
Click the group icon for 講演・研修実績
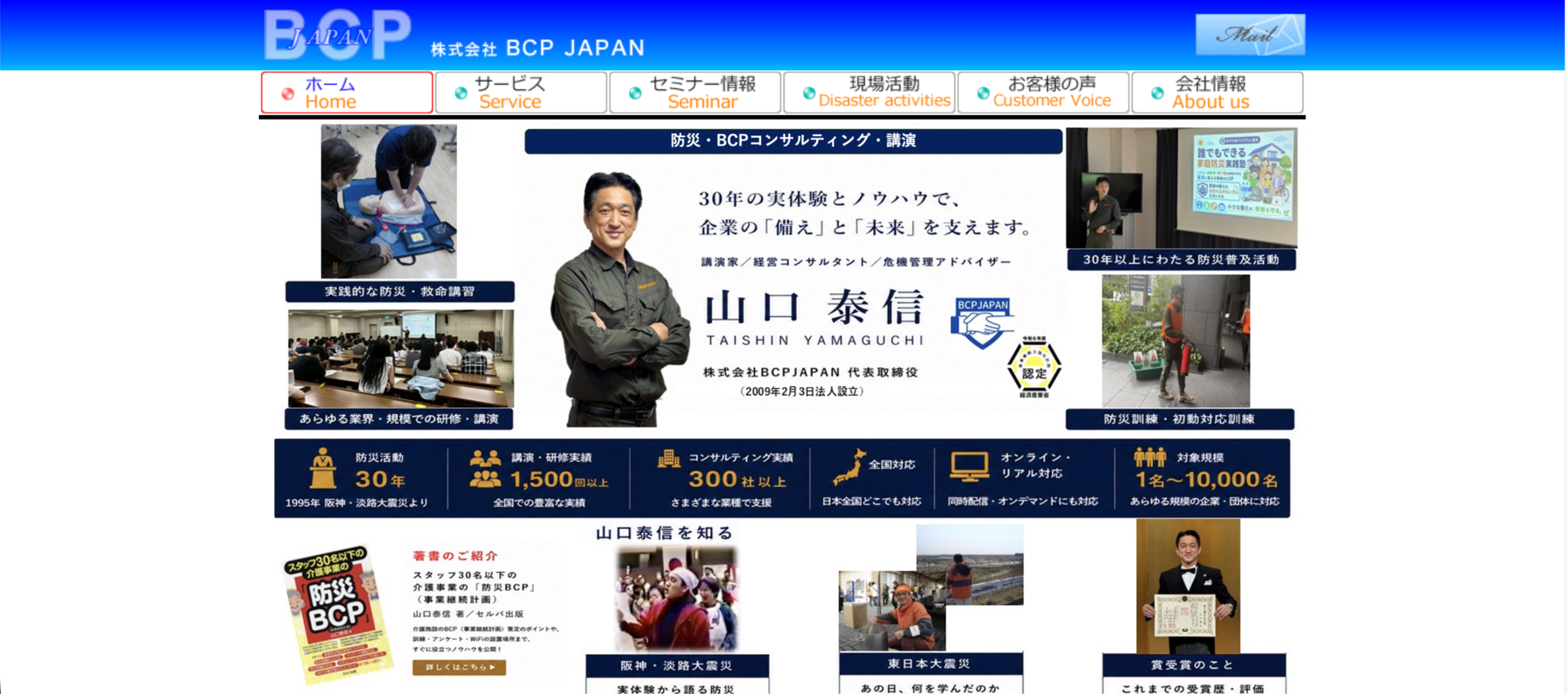click(485, 469)
